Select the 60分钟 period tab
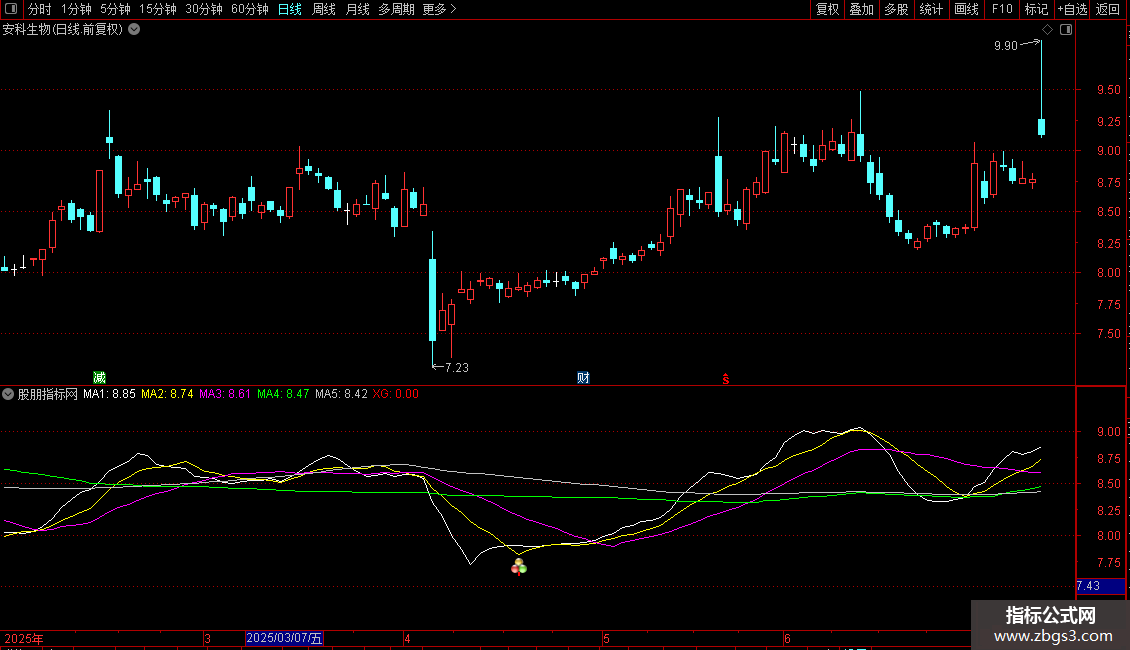Viewport: 1130px width, 650px height. click(250, 9)
